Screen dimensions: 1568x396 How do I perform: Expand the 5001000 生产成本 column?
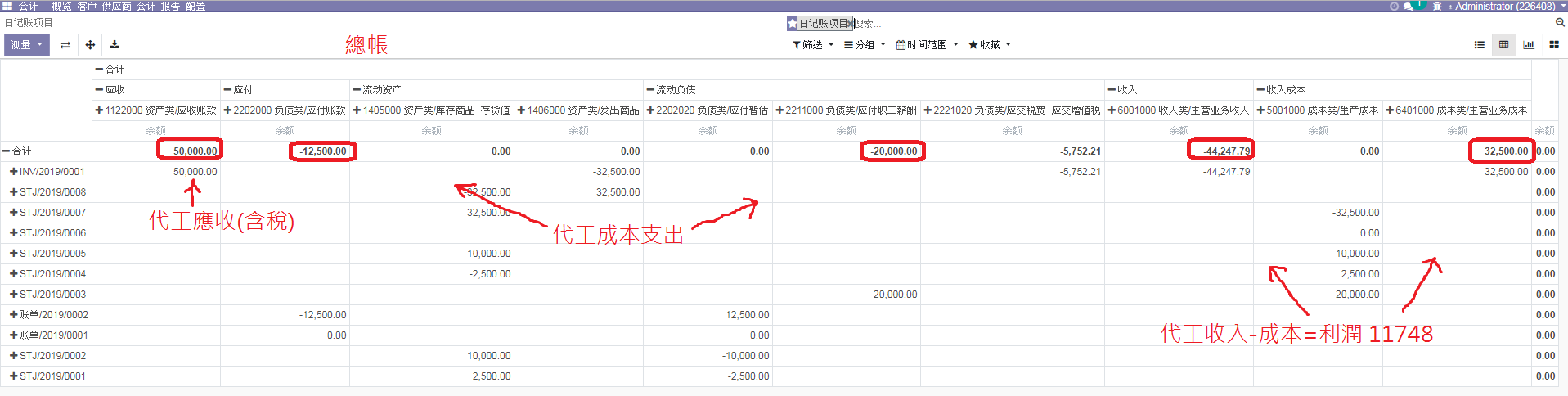click(x=1317, y=110)
